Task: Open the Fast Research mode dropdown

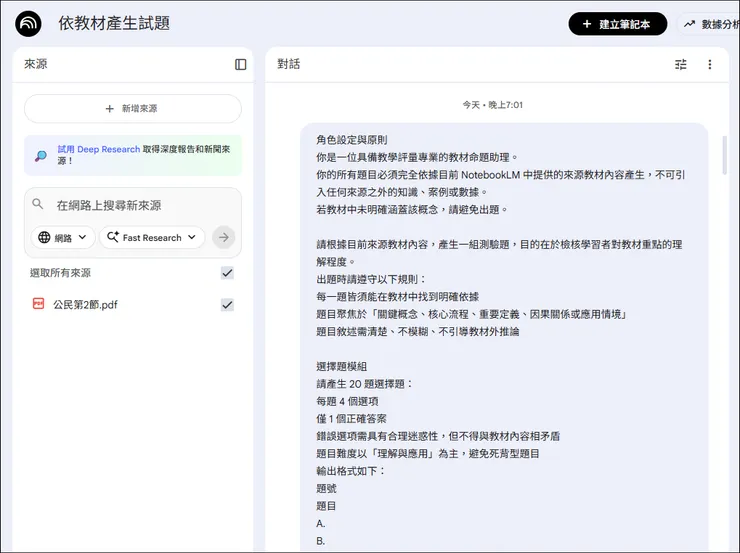Action: point(152,237)
